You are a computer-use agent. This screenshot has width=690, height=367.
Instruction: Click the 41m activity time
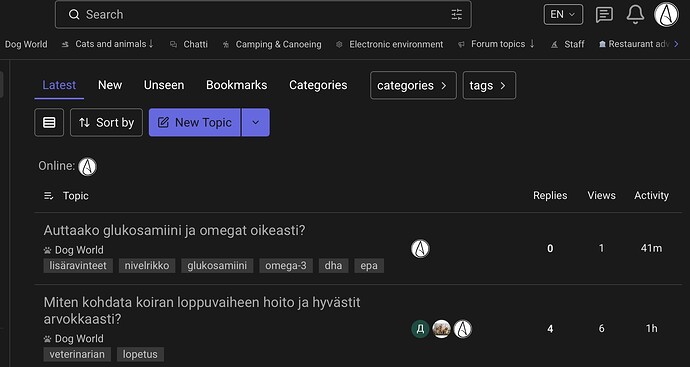[x=651, y=249]
